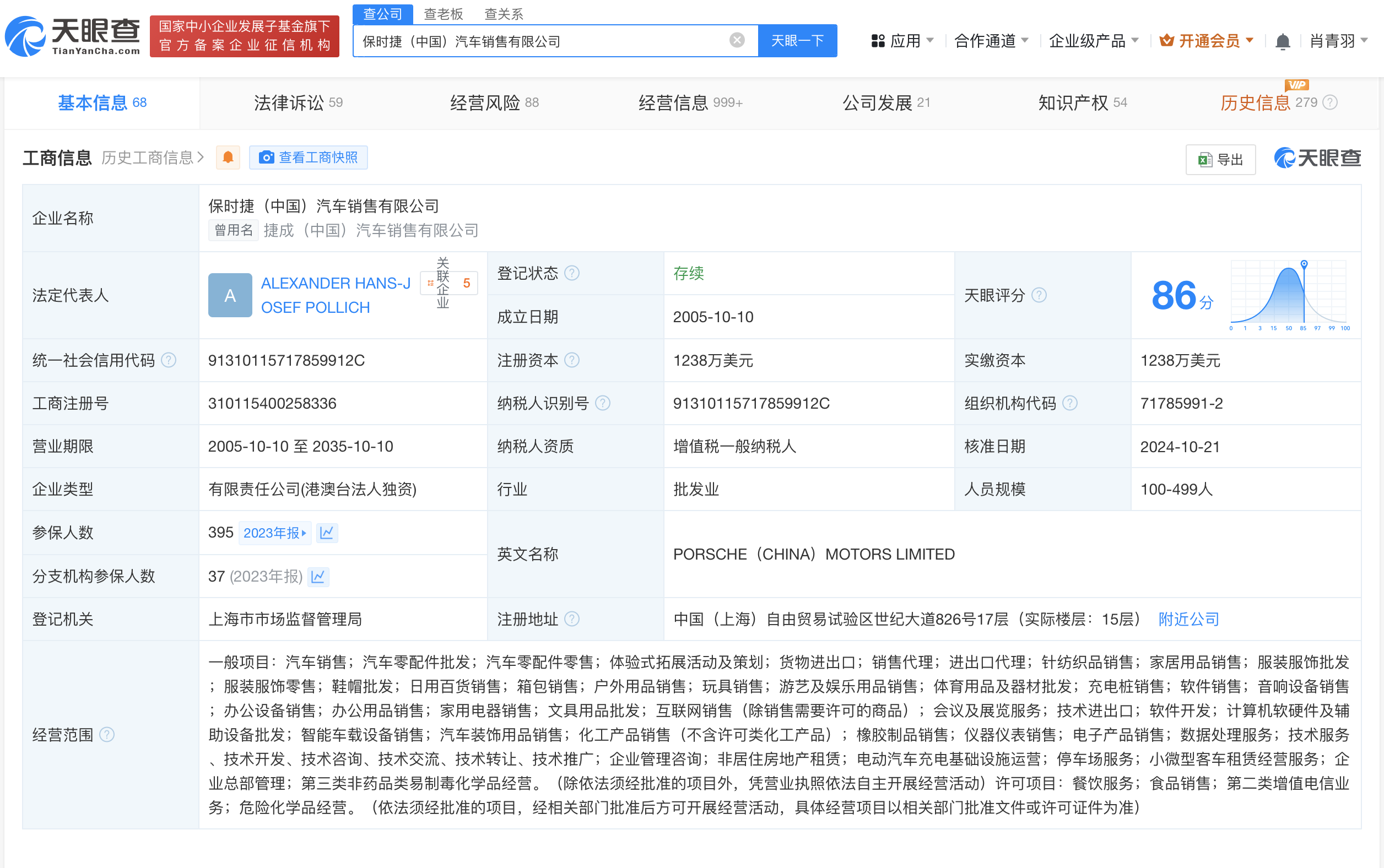Expand 历史工商信息
Screen dimensions: 1384x868
[x=152, y=158]
